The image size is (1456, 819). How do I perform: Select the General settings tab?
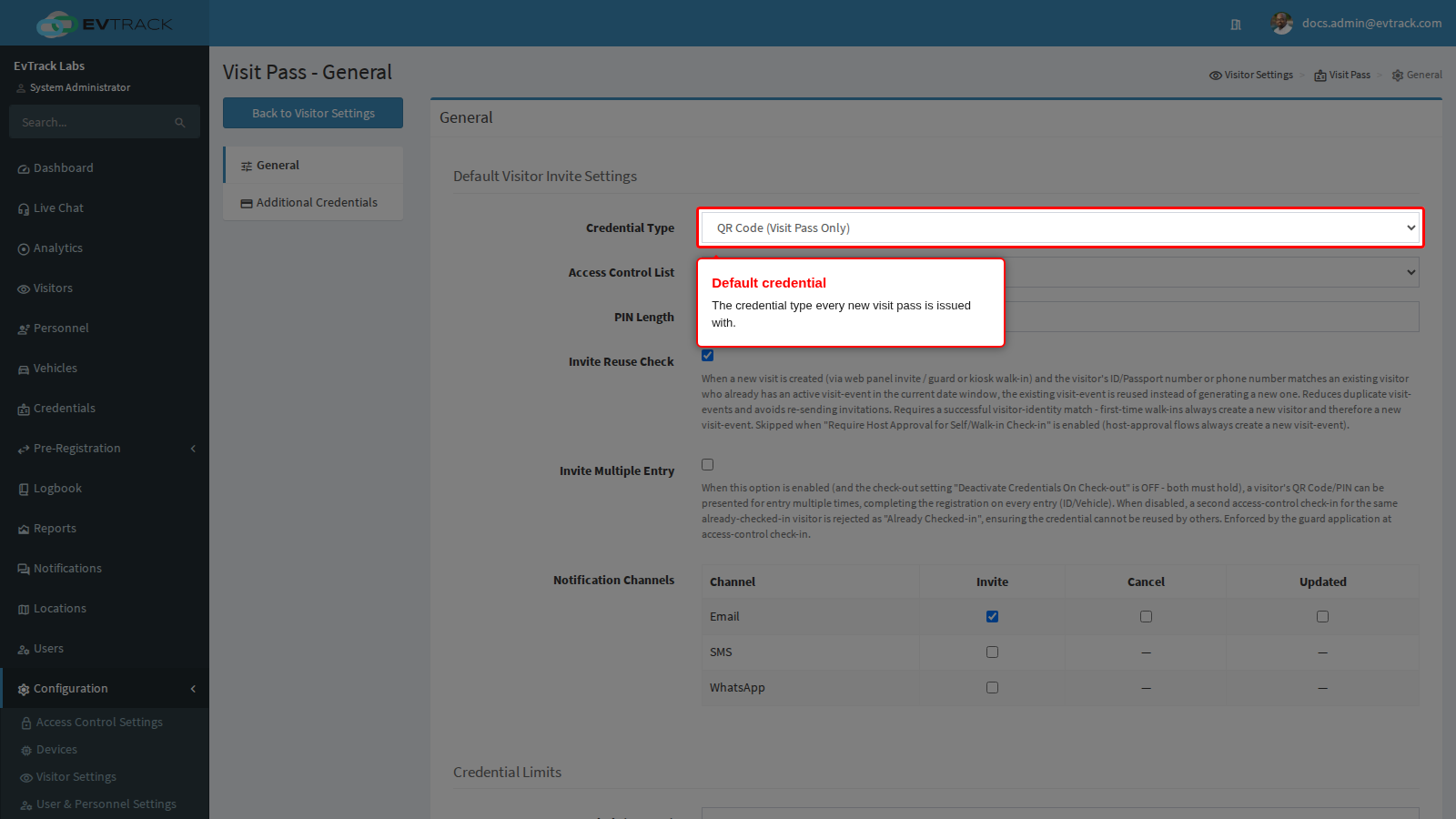pos(313,166)
